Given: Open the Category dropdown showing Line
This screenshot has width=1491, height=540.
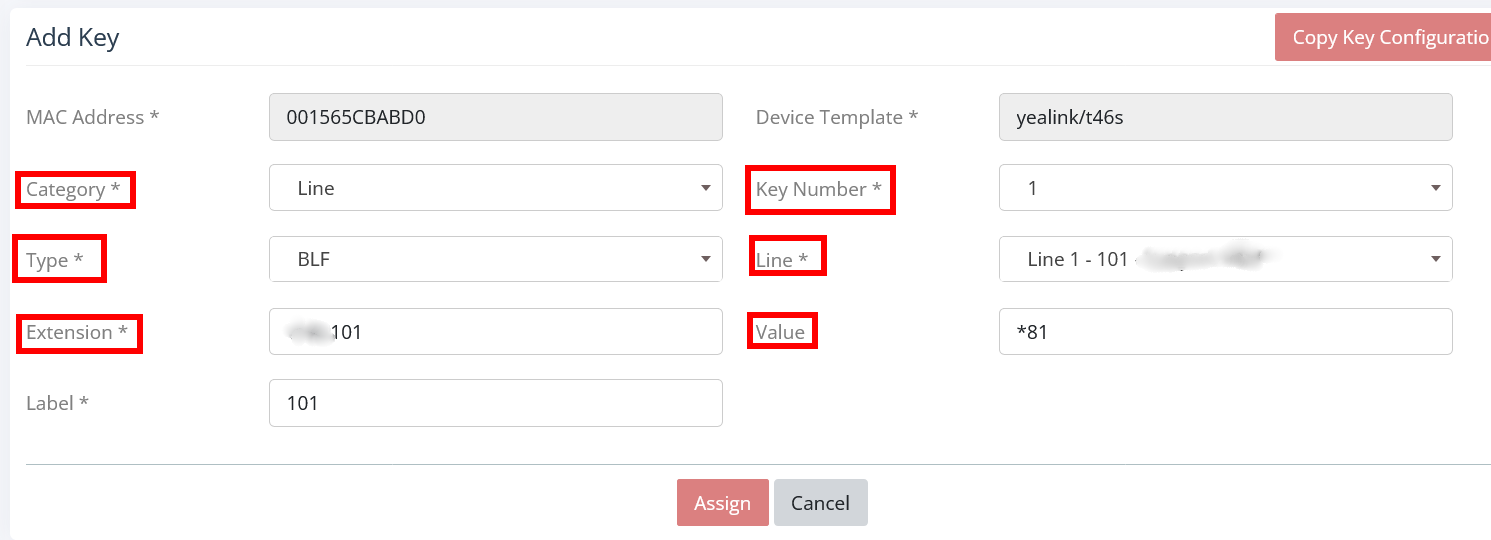Looking at the screenshot, I should (x=495, y=188).
